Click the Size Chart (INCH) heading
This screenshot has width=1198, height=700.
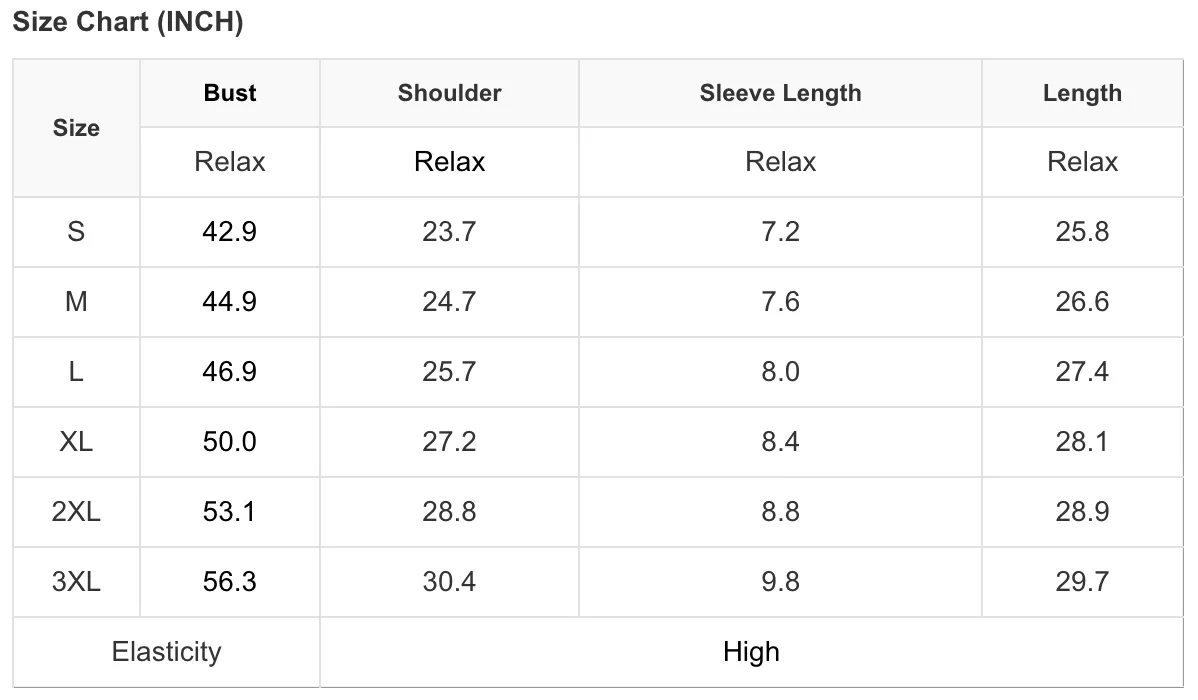coord(128,21)
